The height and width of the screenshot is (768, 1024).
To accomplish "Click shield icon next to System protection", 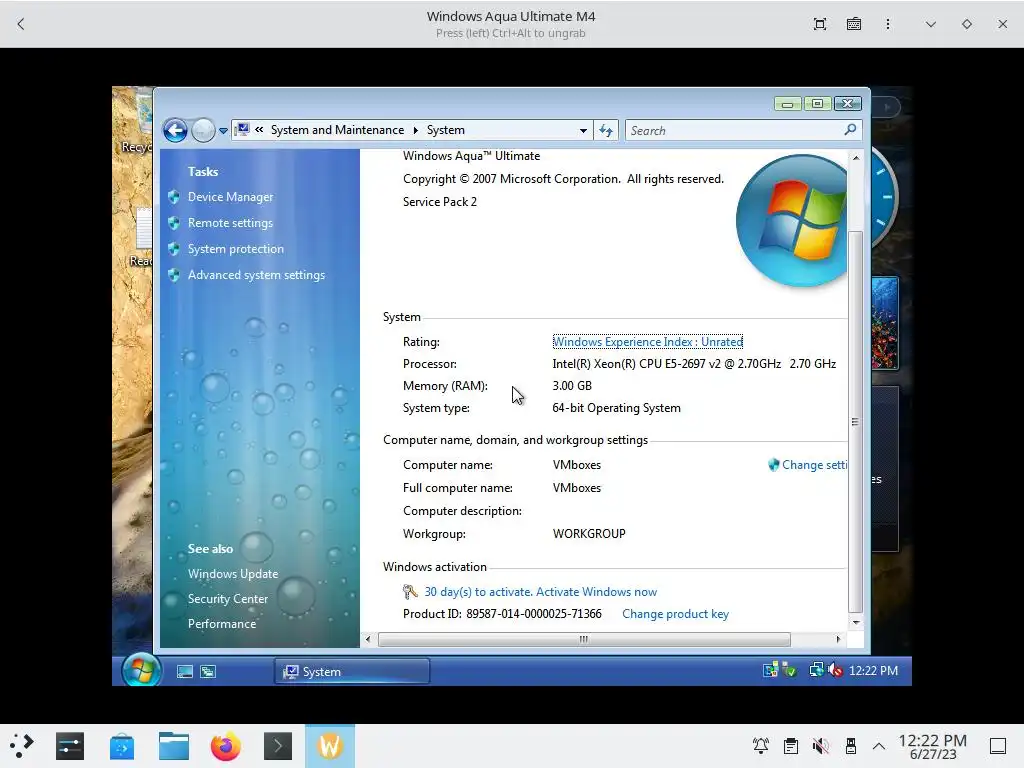I will 174,249.
